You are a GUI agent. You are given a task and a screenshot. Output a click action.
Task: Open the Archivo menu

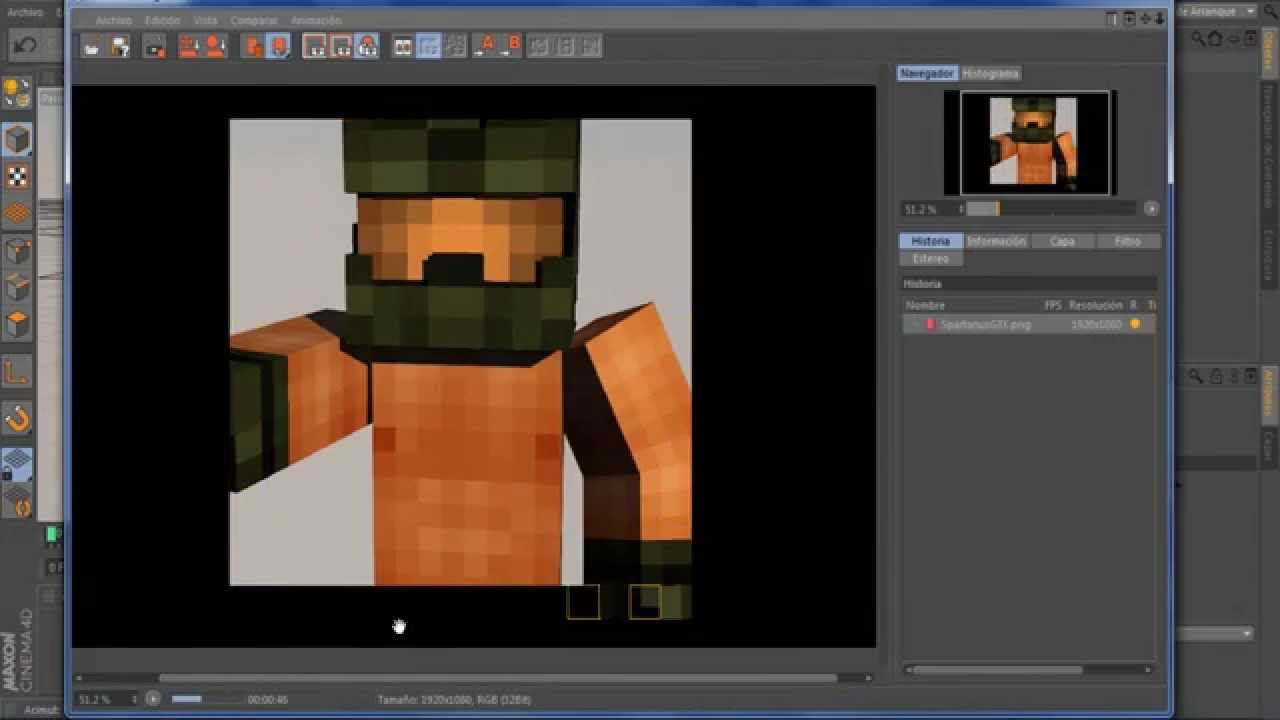tap(114, 20)
